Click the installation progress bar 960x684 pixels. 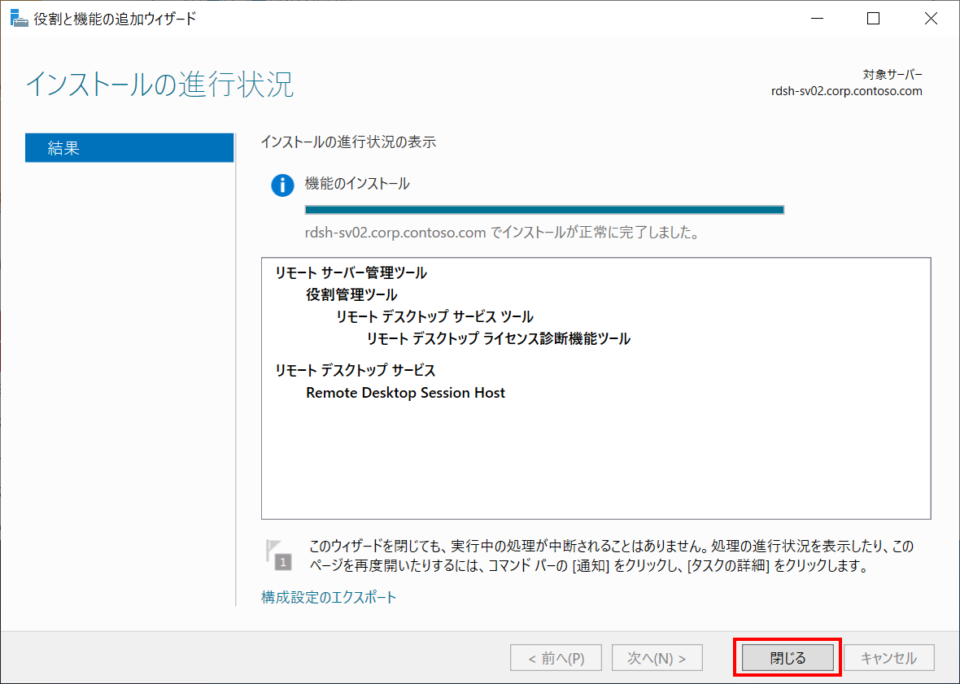(x=544, y=210)
